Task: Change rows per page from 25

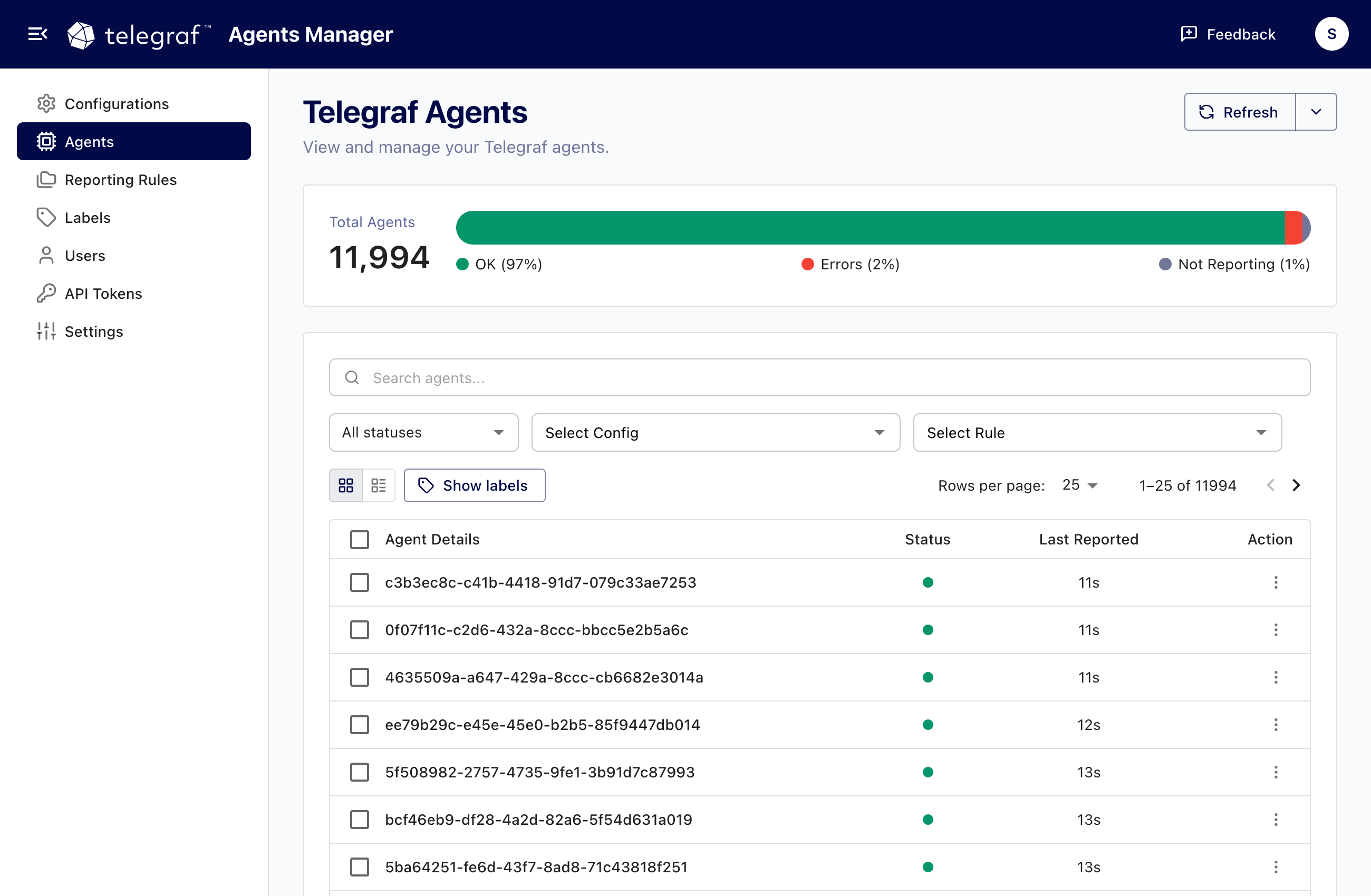Action: coord(1079,485)
